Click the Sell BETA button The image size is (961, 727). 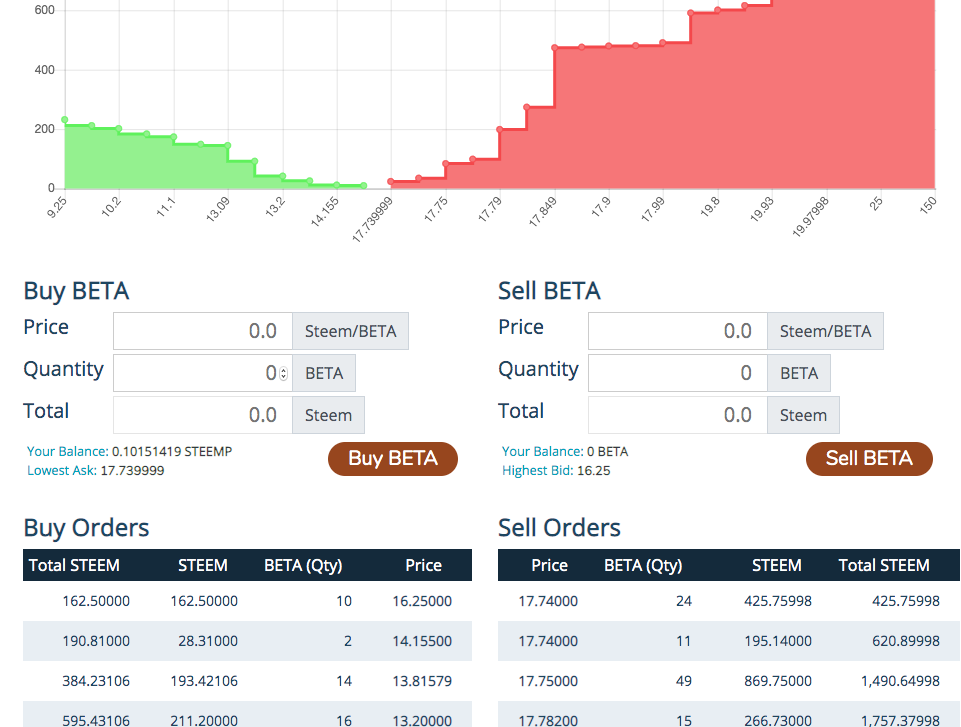[869, 459]
